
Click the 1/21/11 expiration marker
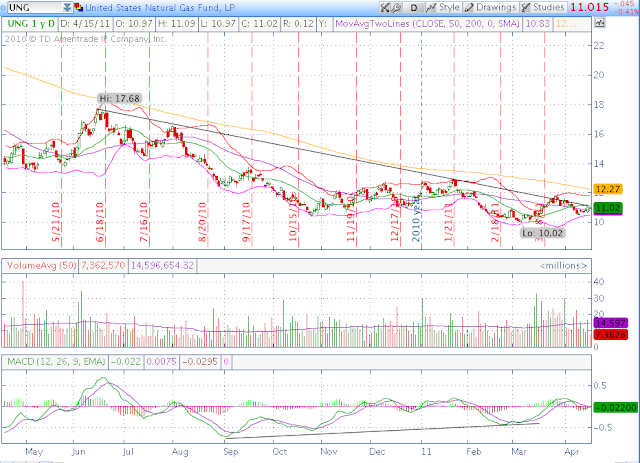click(x=449, y=222)
